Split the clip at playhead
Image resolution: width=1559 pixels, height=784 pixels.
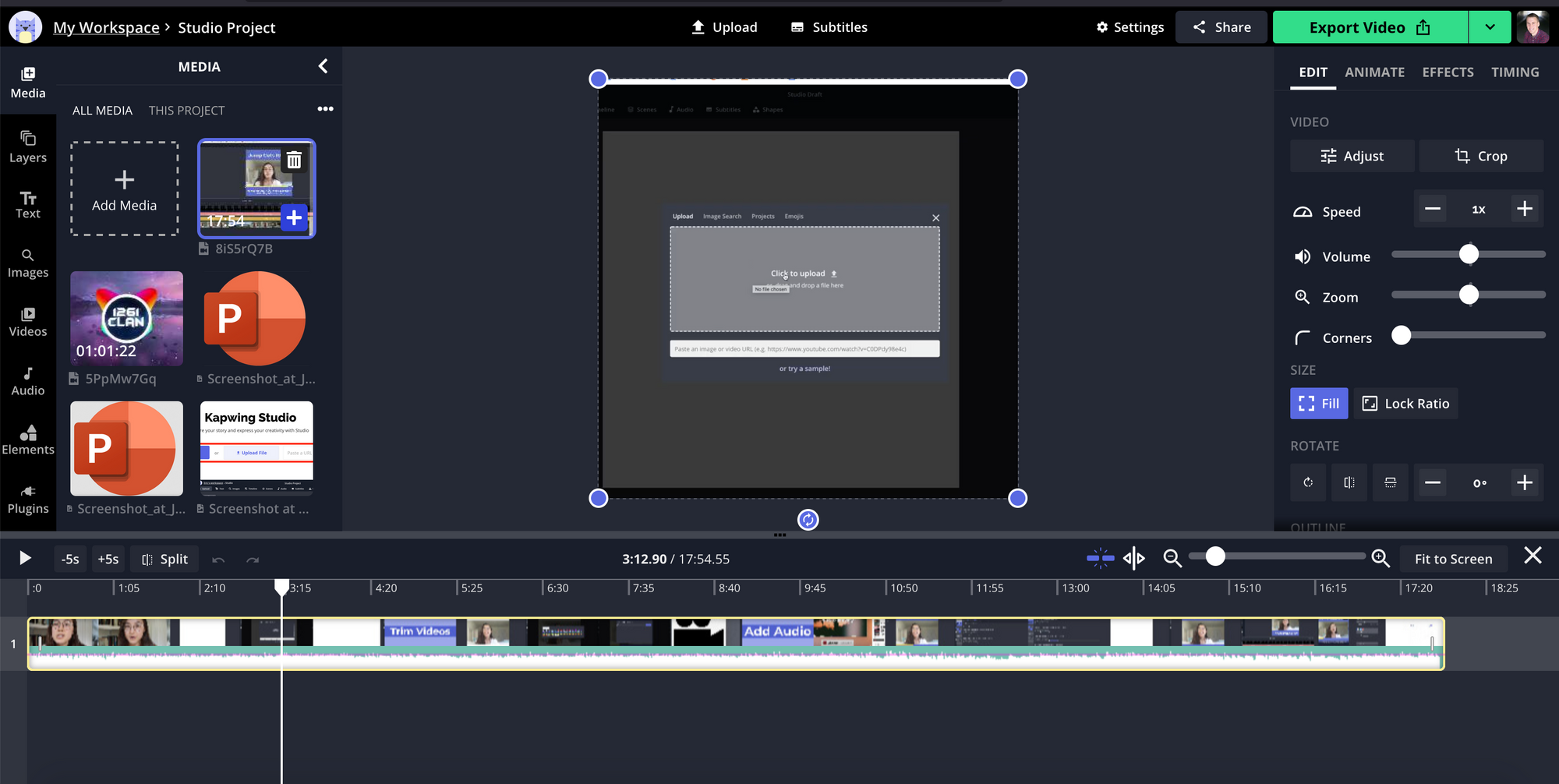pyautogui.click(x=164, y=559)
